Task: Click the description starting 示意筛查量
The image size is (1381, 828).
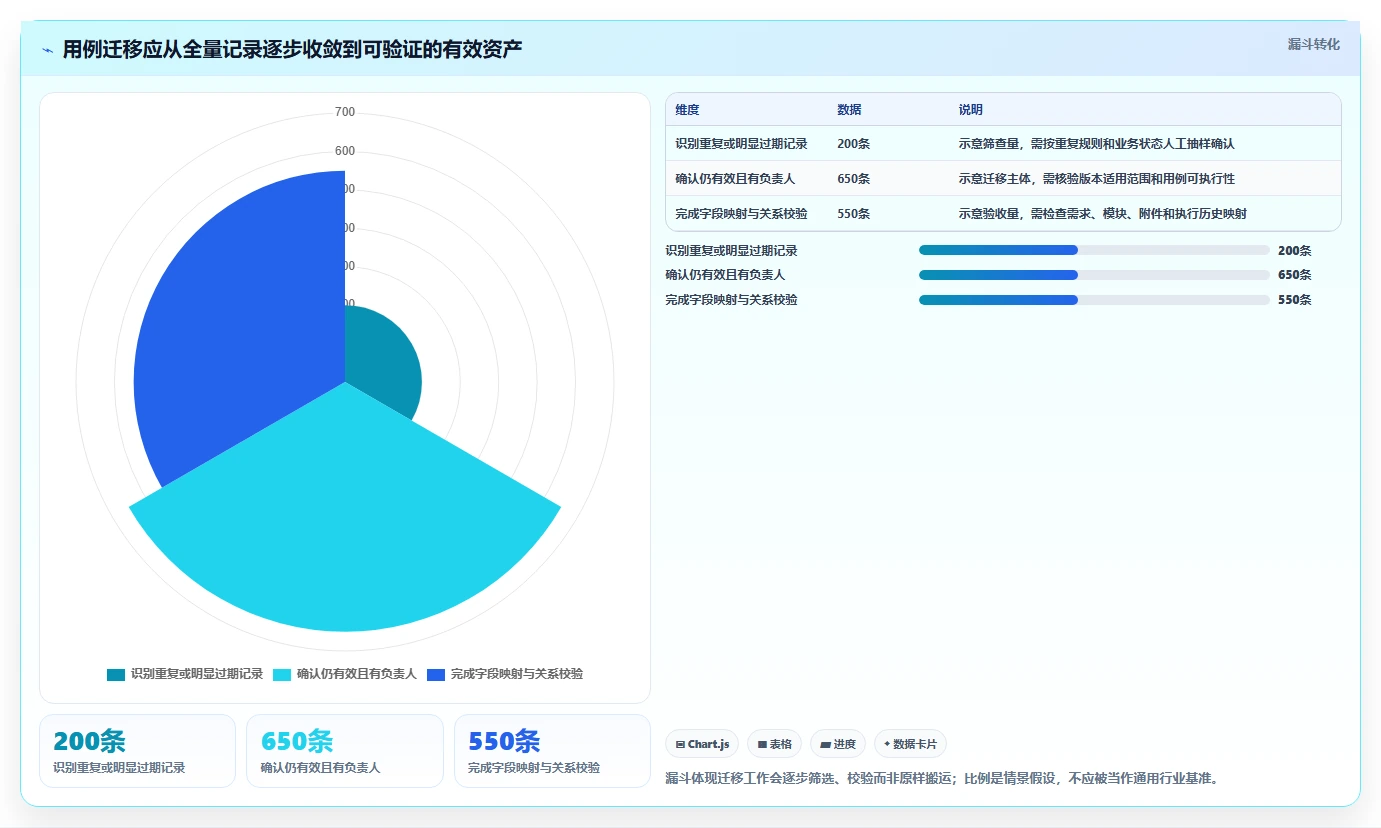Action: click(1096, 144)
